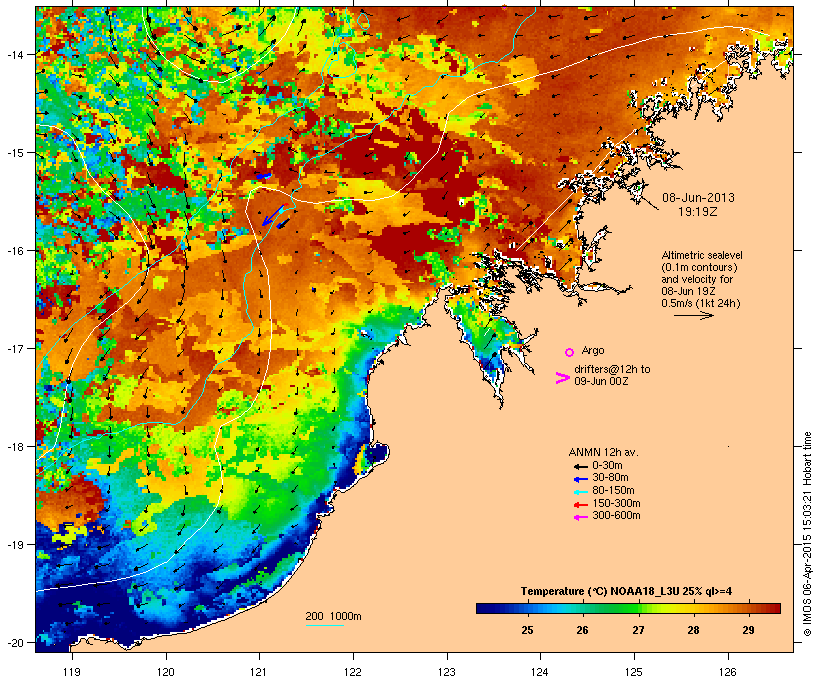The height and width of the screenshot is (680, 820).
Task: Select the time text 19:19Z
Action: pyautogui.click(x=698, y=212)
